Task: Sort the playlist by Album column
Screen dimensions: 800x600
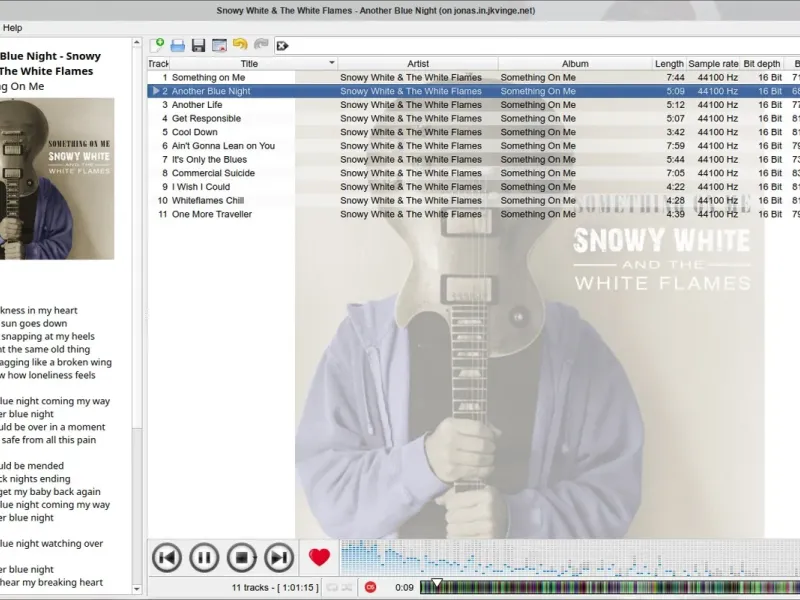Action: pyautogui.click(x=575, y=64)
